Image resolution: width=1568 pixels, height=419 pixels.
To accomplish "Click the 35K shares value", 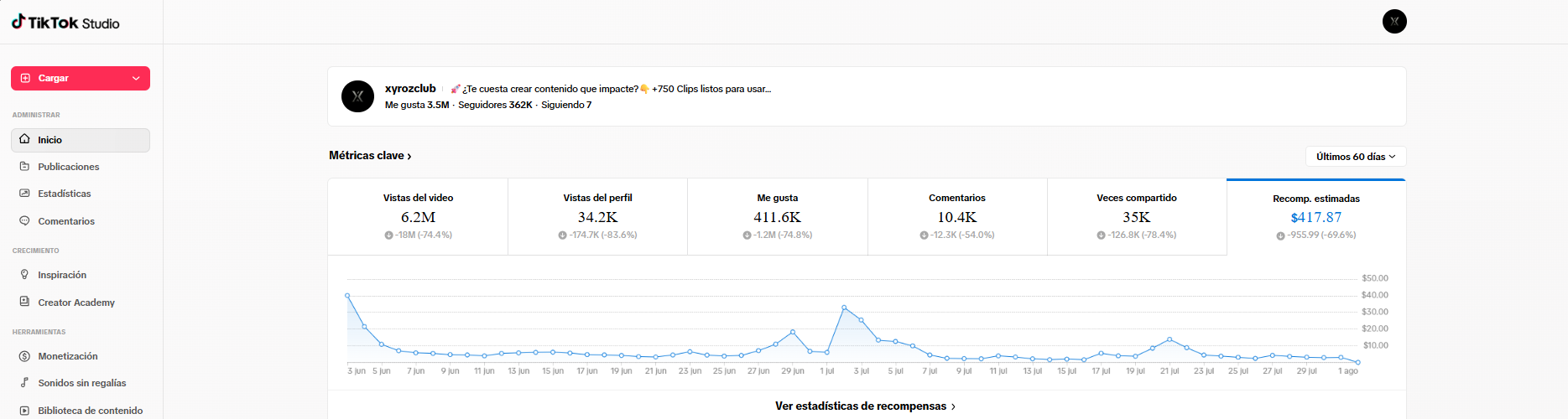I will 1137,217.
